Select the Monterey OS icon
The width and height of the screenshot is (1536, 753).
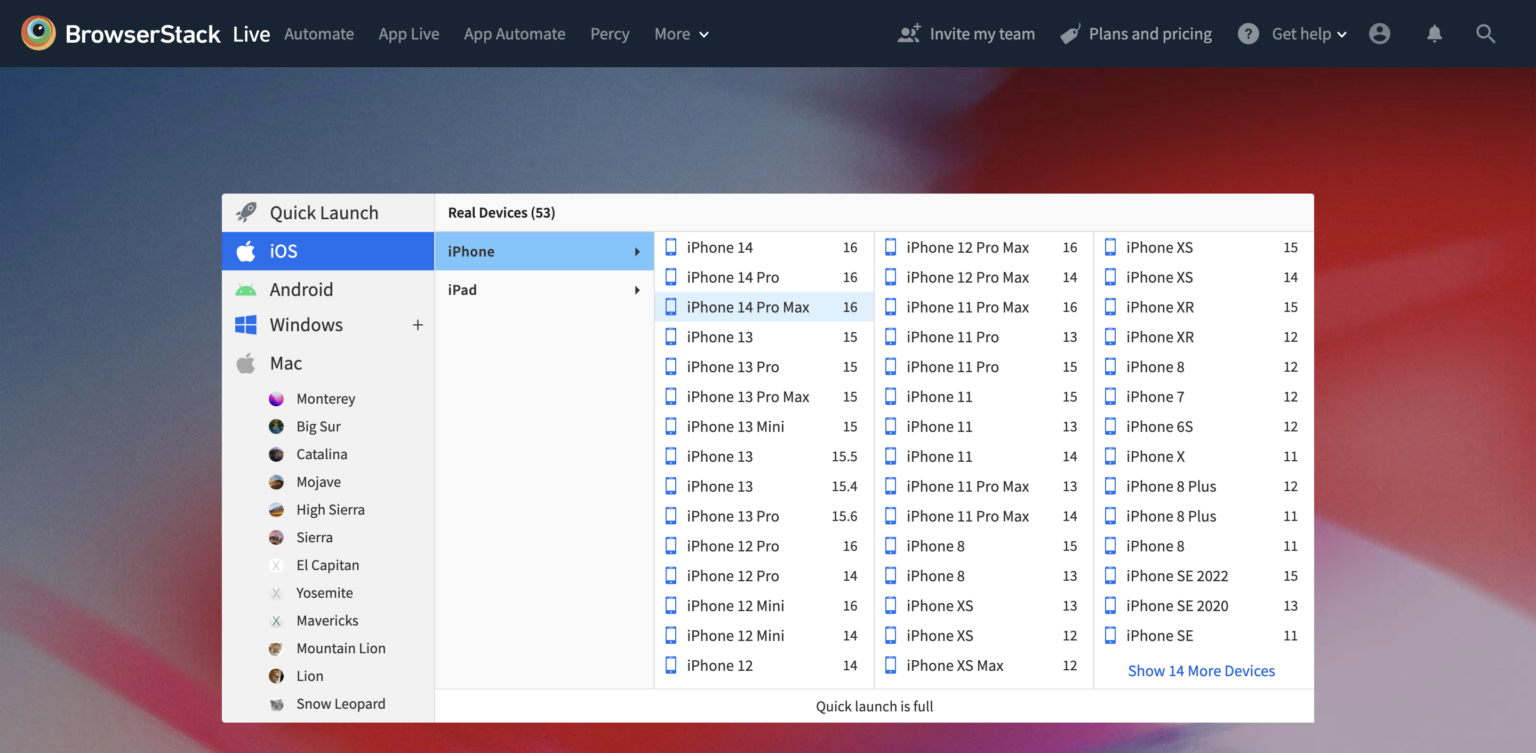tap(276, 398)
